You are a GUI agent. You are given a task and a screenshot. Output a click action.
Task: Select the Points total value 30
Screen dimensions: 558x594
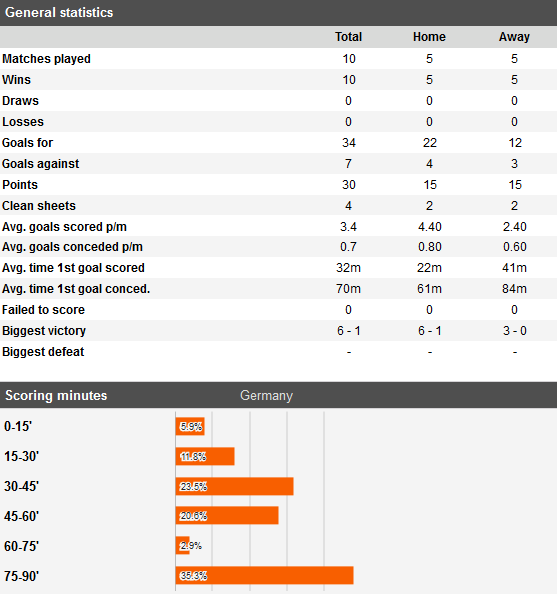tap(349, 185)
